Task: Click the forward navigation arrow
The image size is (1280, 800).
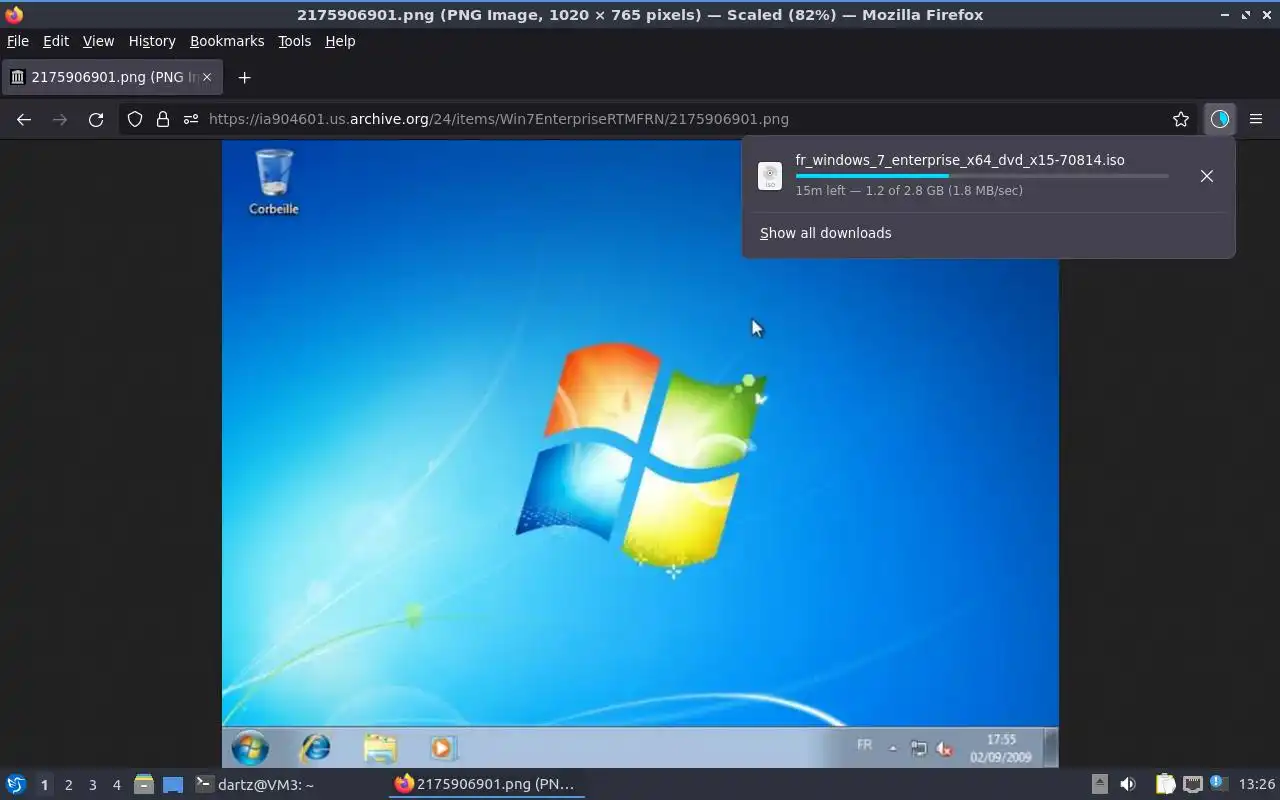Action: click(x=60, y=119)
